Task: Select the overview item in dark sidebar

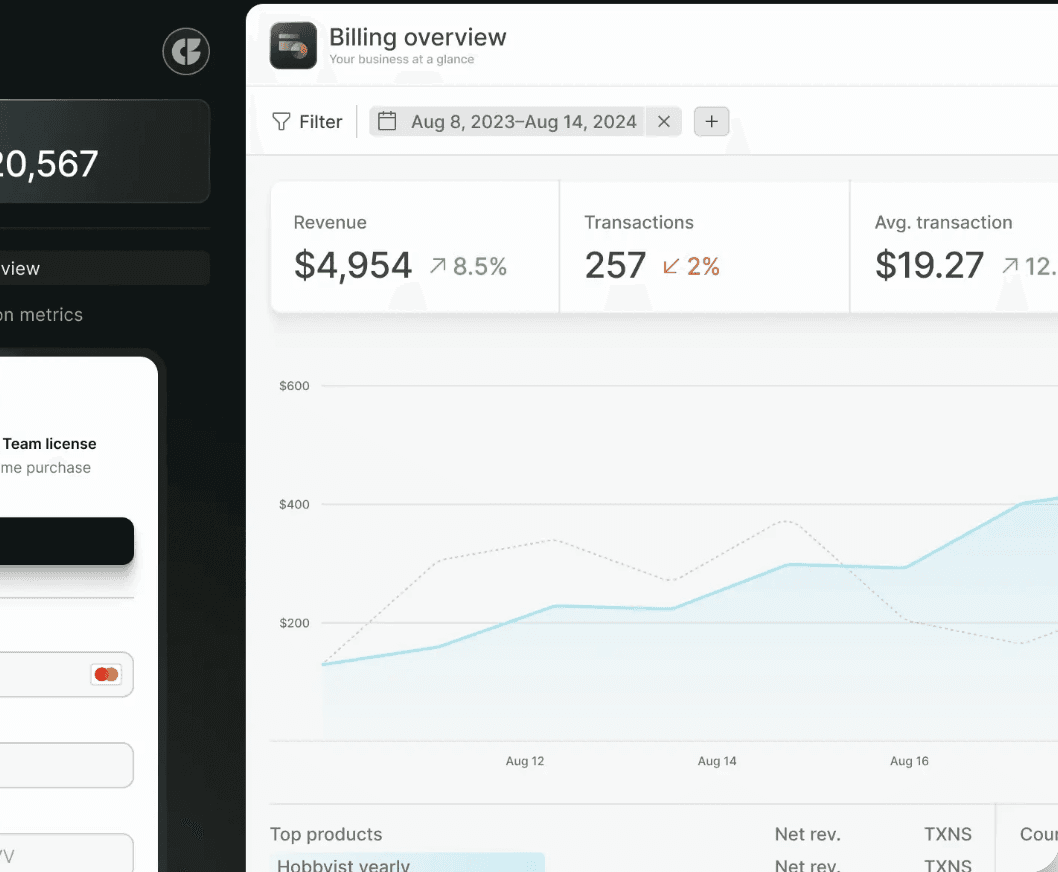Action: pos(105,269)
